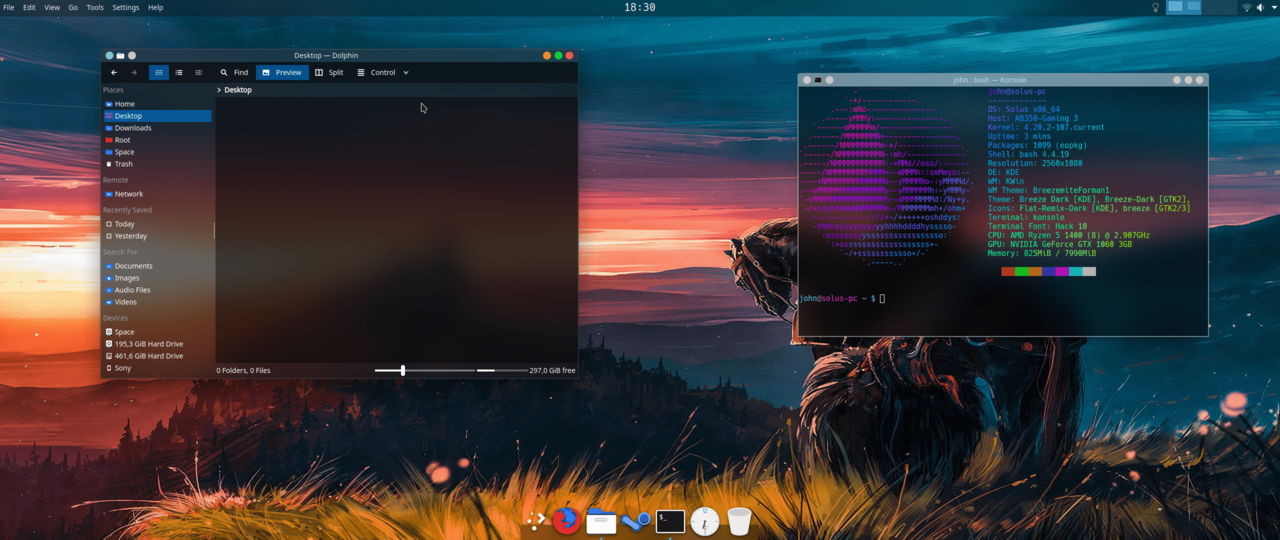Click the Desktop breadcrumb in location bar
This screenshot has width=1280, height=540.
coord(238,90)
